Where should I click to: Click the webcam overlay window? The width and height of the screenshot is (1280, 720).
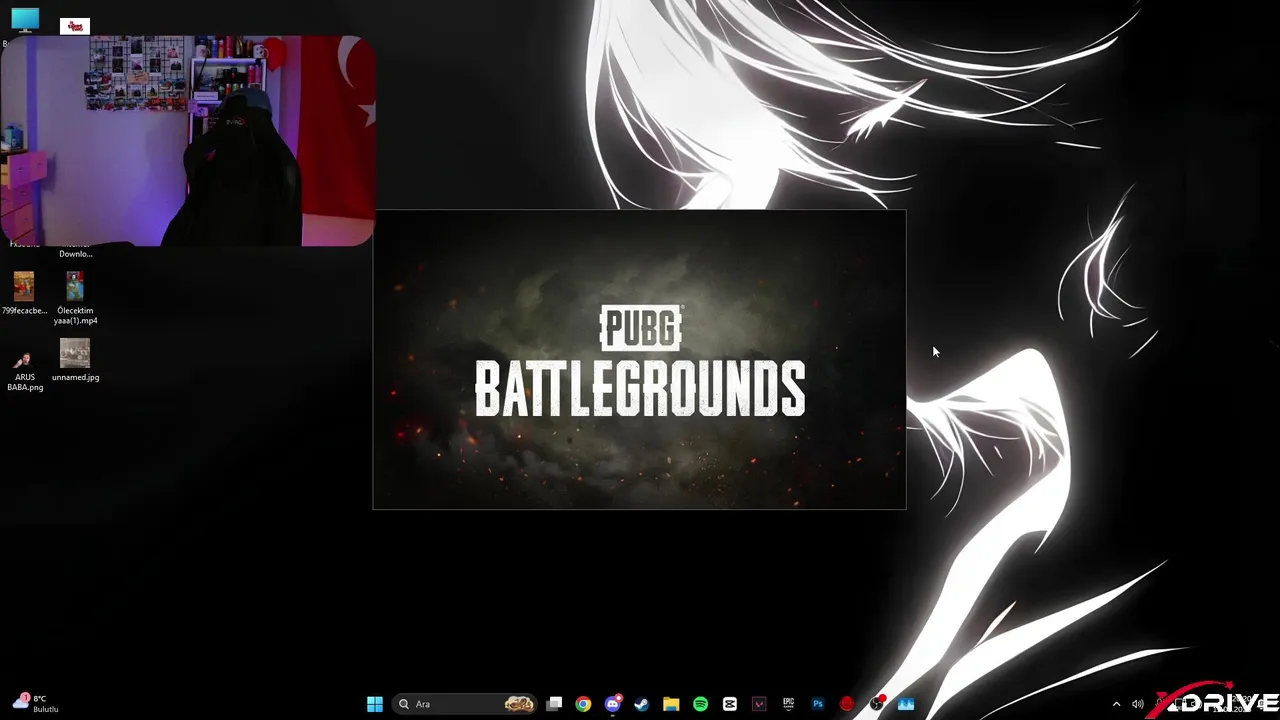tap(188, 140)
